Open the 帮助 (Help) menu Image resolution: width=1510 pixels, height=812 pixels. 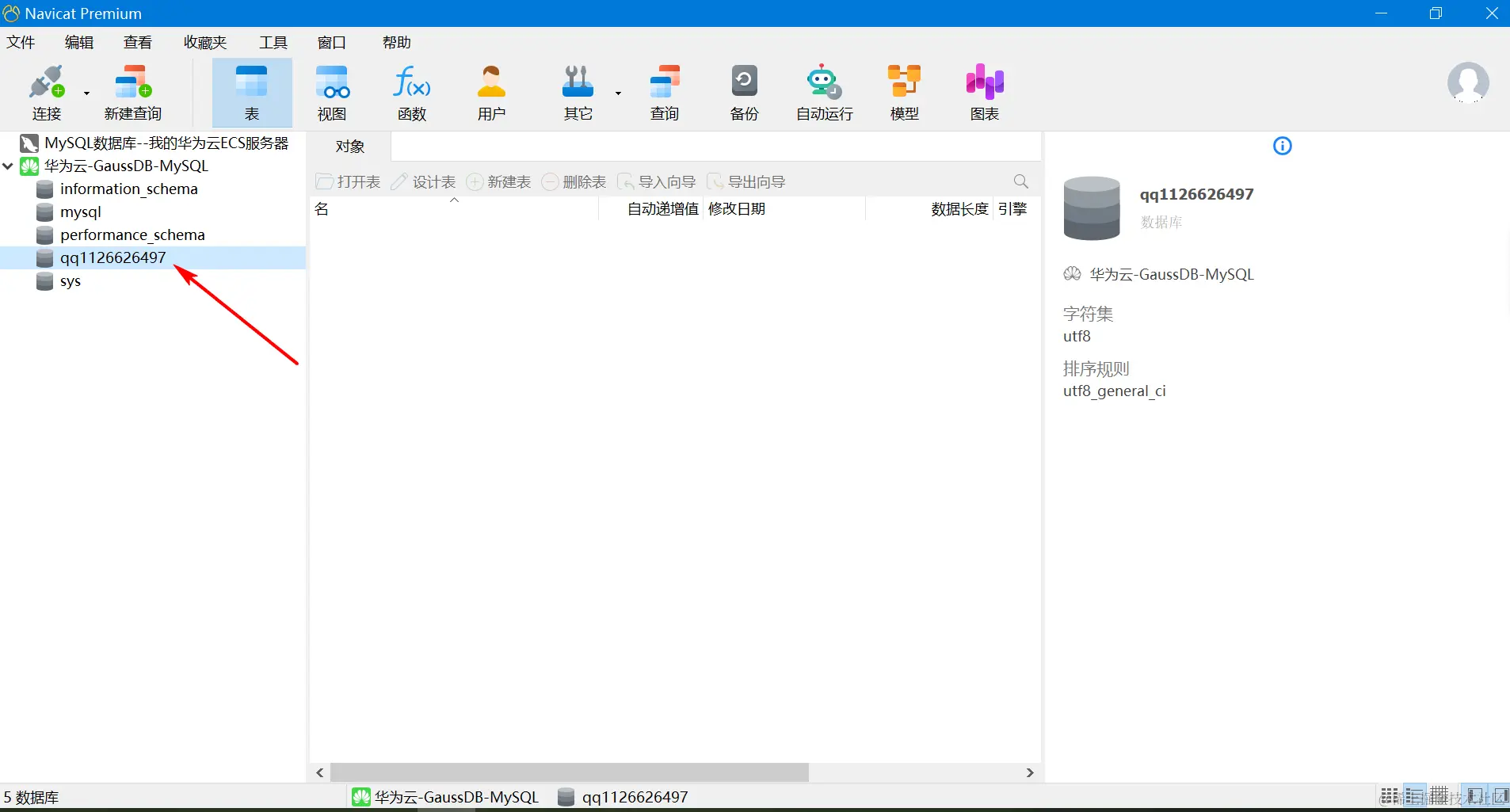coord(397,42)
